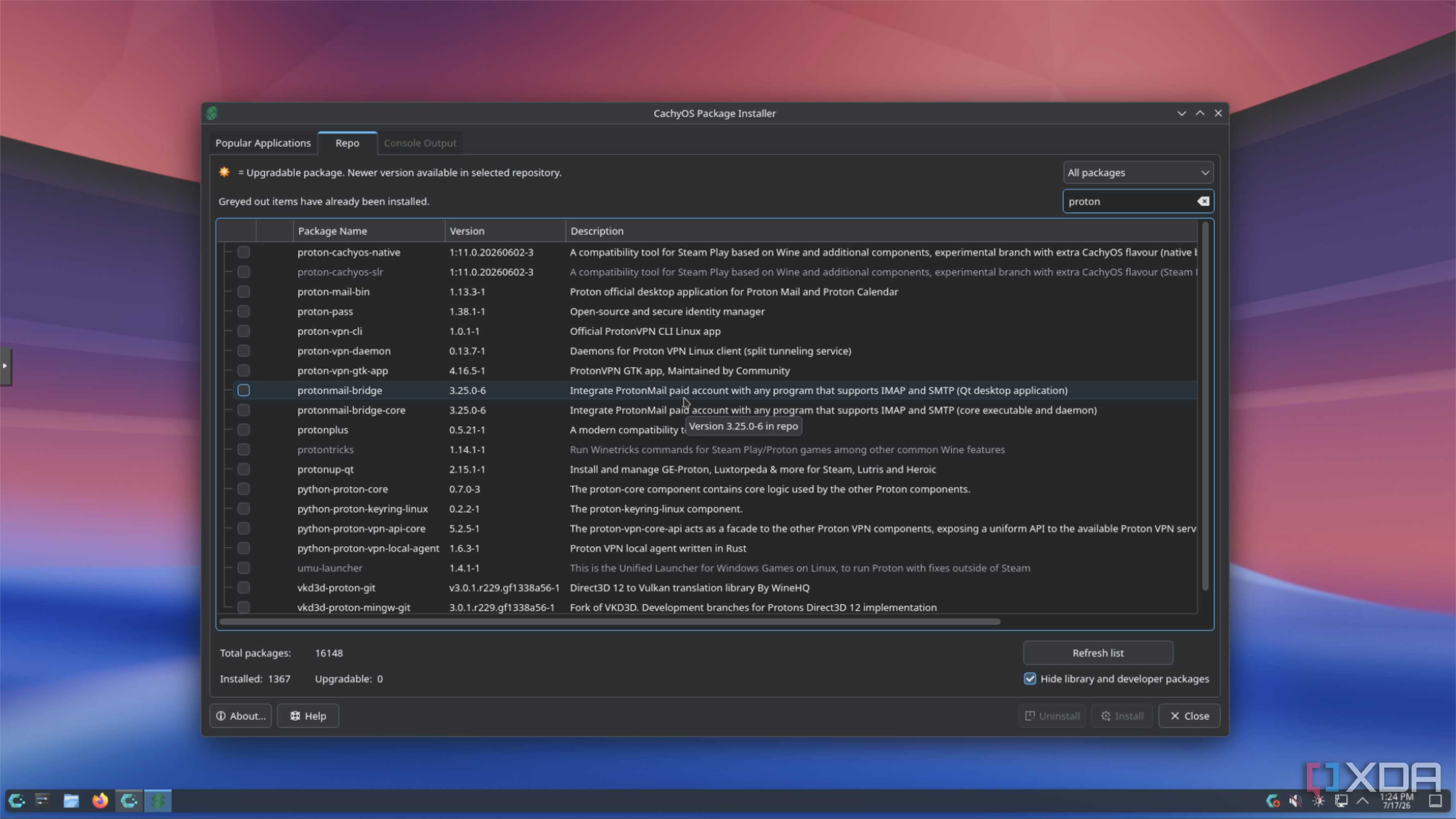Viewport: 1456px width, 819px height.
Task: Click version 1.38.1-1 cell
Action: [467, 312]
